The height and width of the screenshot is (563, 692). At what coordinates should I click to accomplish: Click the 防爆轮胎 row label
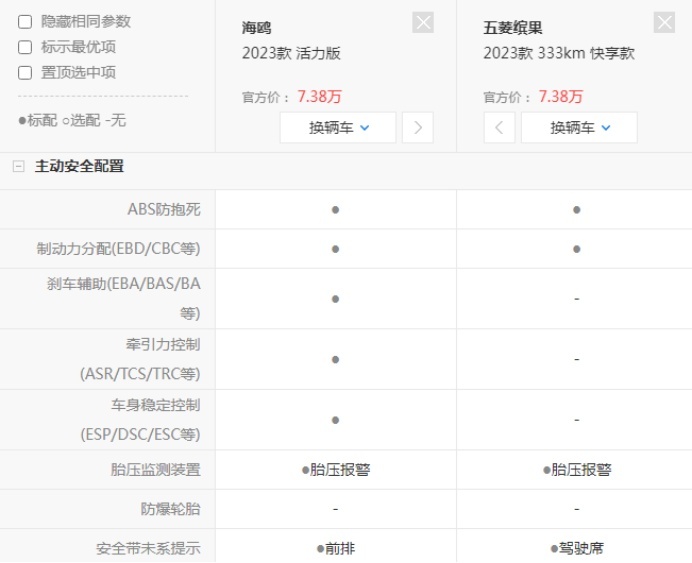(x=171, y=509)
